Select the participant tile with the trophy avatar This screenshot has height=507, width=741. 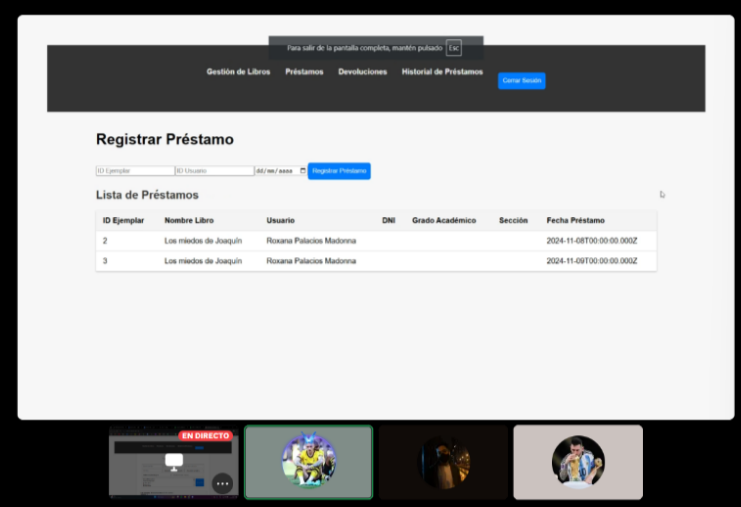click(x=578, y=461)
